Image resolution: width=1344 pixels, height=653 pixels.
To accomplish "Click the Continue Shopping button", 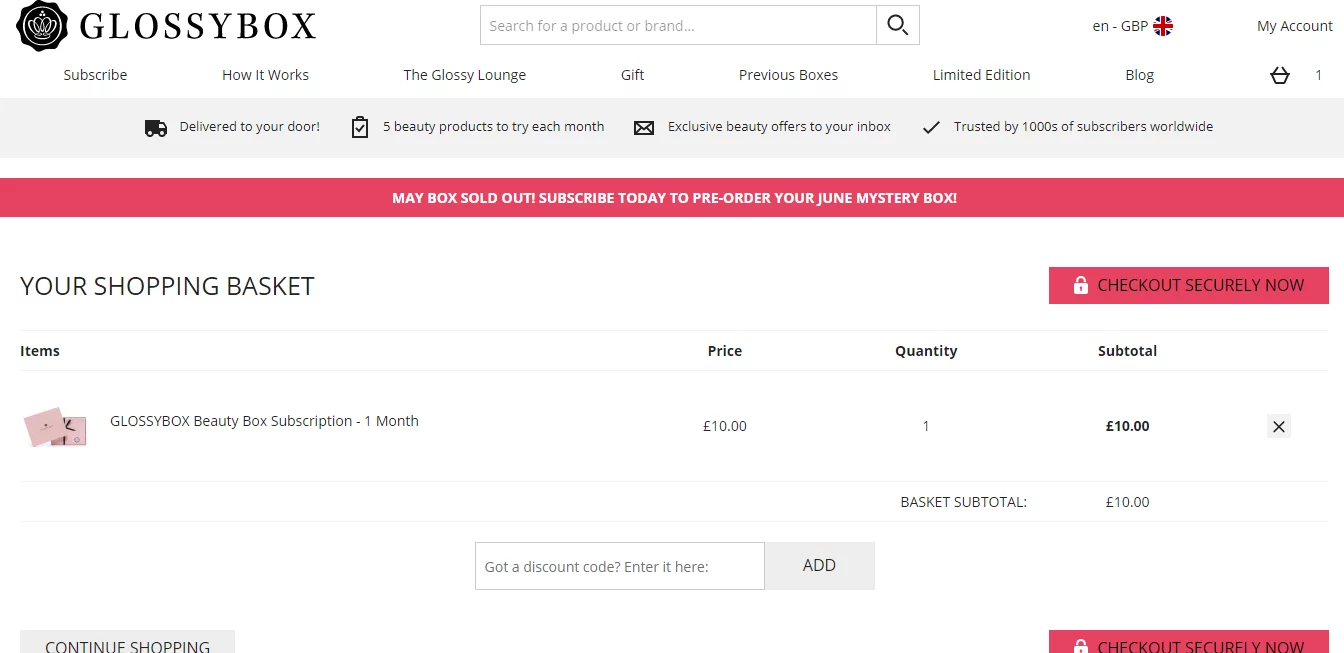I will click(127, 642).
